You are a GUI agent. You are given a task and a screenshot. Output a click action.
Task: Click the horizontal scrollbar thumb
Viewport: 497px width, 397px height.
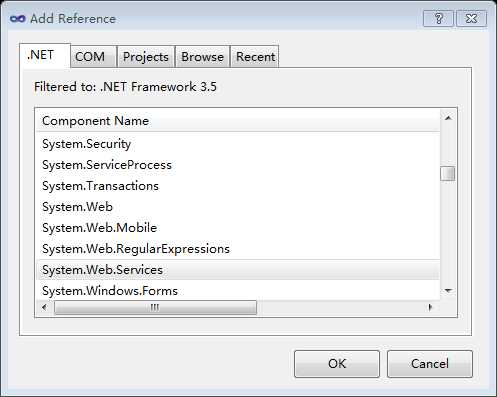coord(155,307)
